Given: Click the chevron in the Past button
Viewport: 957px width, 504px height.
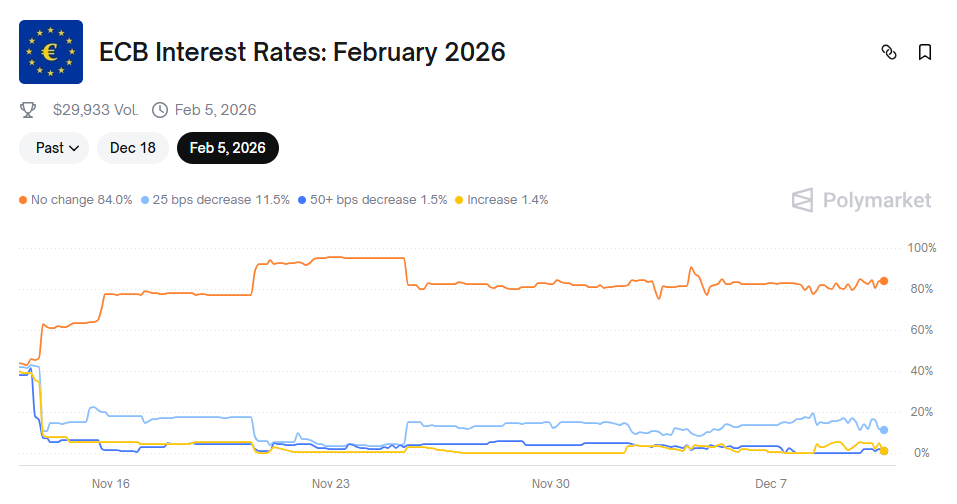Looking at the screenshot, I should (74, 148).
